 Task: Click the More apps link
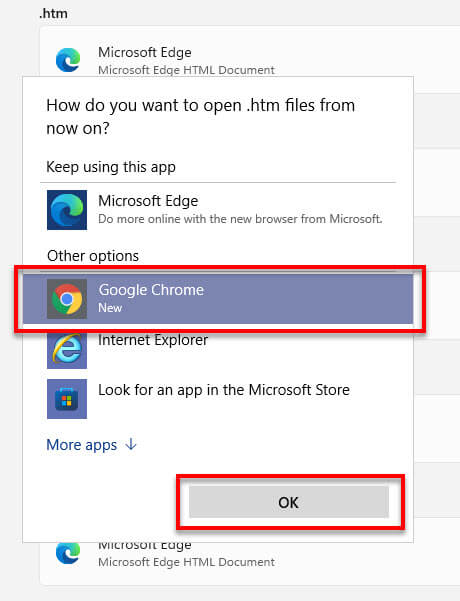point(82,445)
